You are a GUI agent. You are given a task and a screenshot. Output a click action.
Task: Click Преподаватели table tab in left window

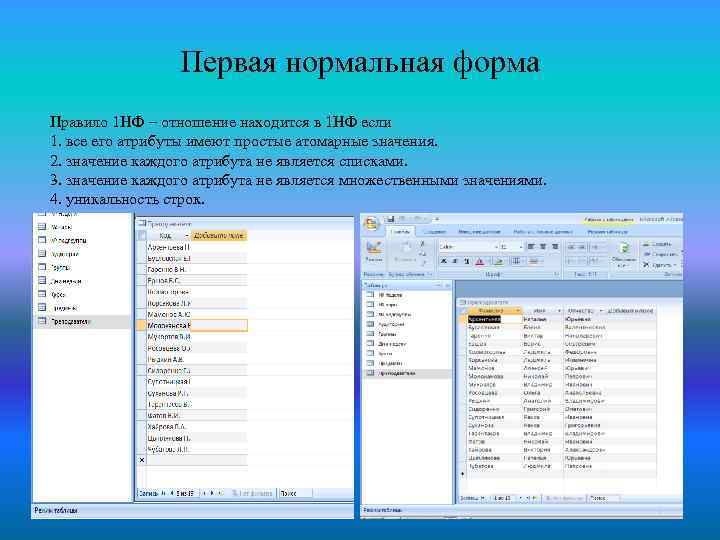tap(165, 224)
